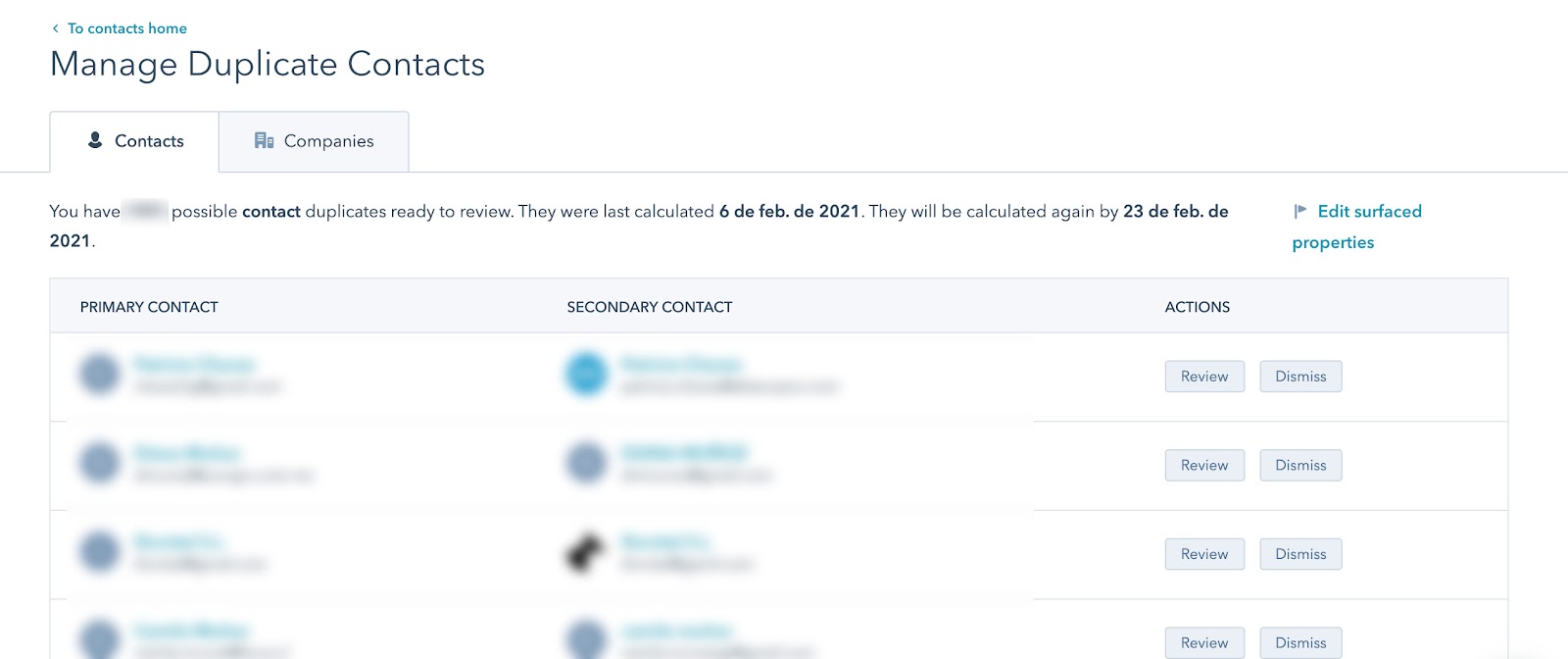Viewport: 1568px width, 659px height.
Task: Review the third duplicate contact pair
Action: 1204,554
